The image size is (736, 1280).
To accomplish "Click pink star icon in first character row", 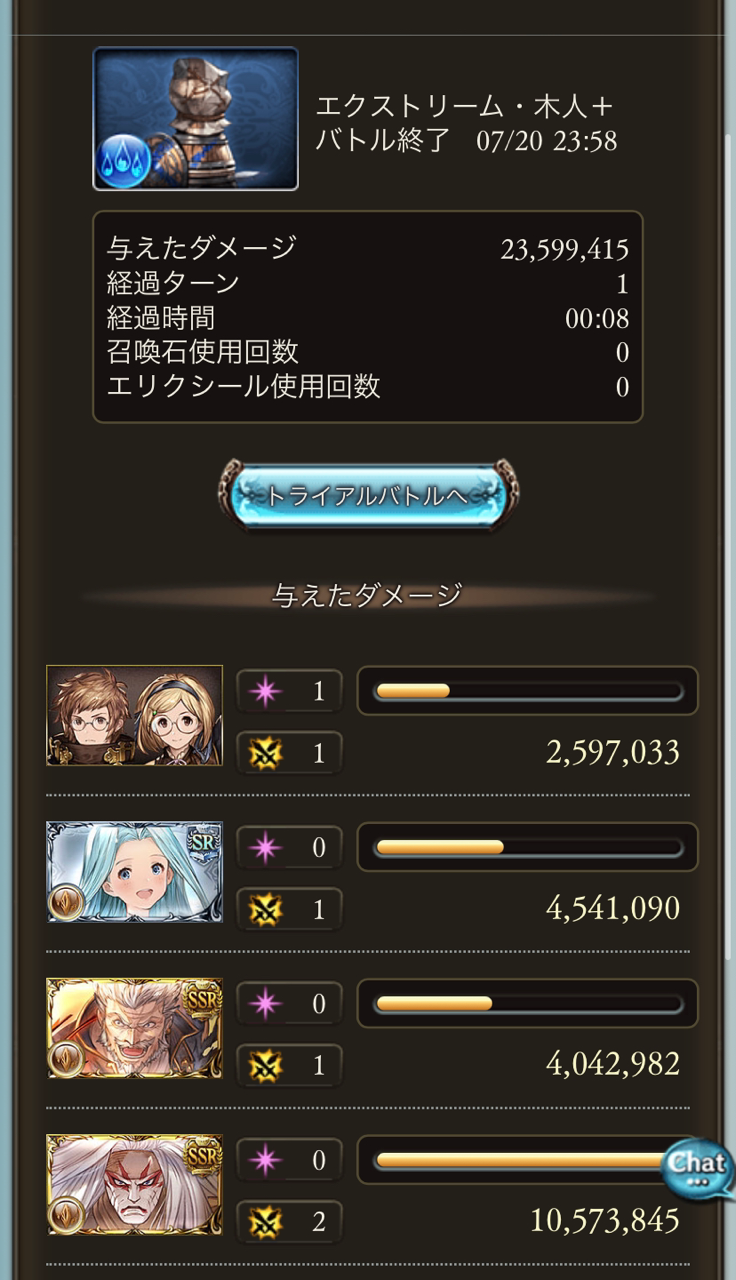I will point(265,691).
